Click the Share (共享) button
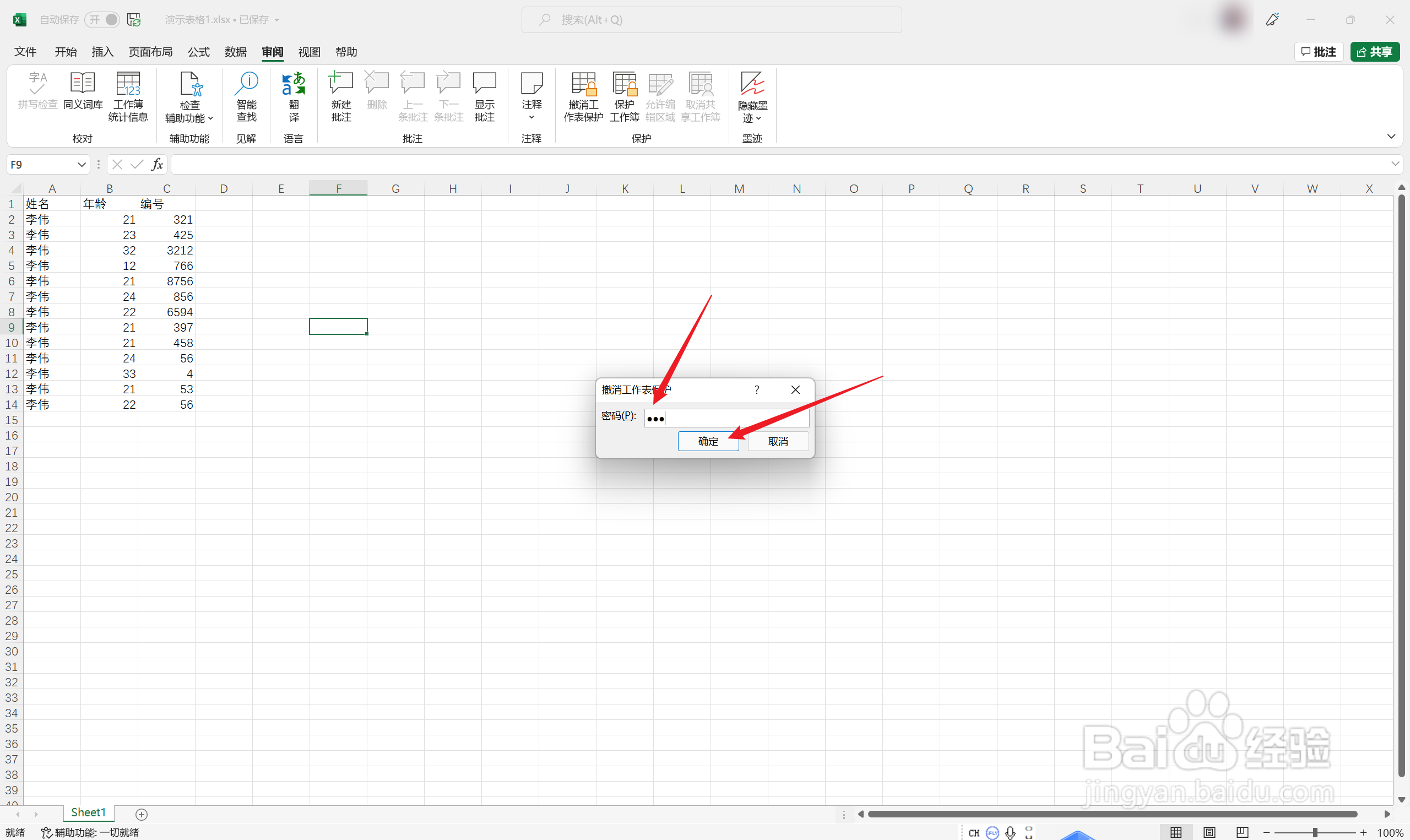 [1374, 52]
